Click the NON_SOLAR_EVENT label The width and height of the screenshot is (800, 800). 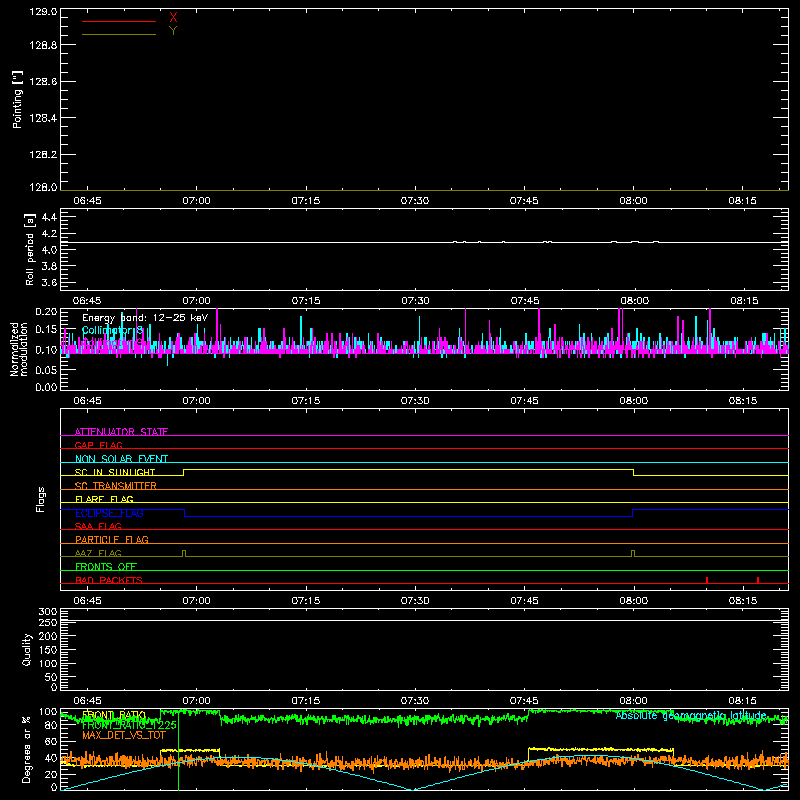121,459
